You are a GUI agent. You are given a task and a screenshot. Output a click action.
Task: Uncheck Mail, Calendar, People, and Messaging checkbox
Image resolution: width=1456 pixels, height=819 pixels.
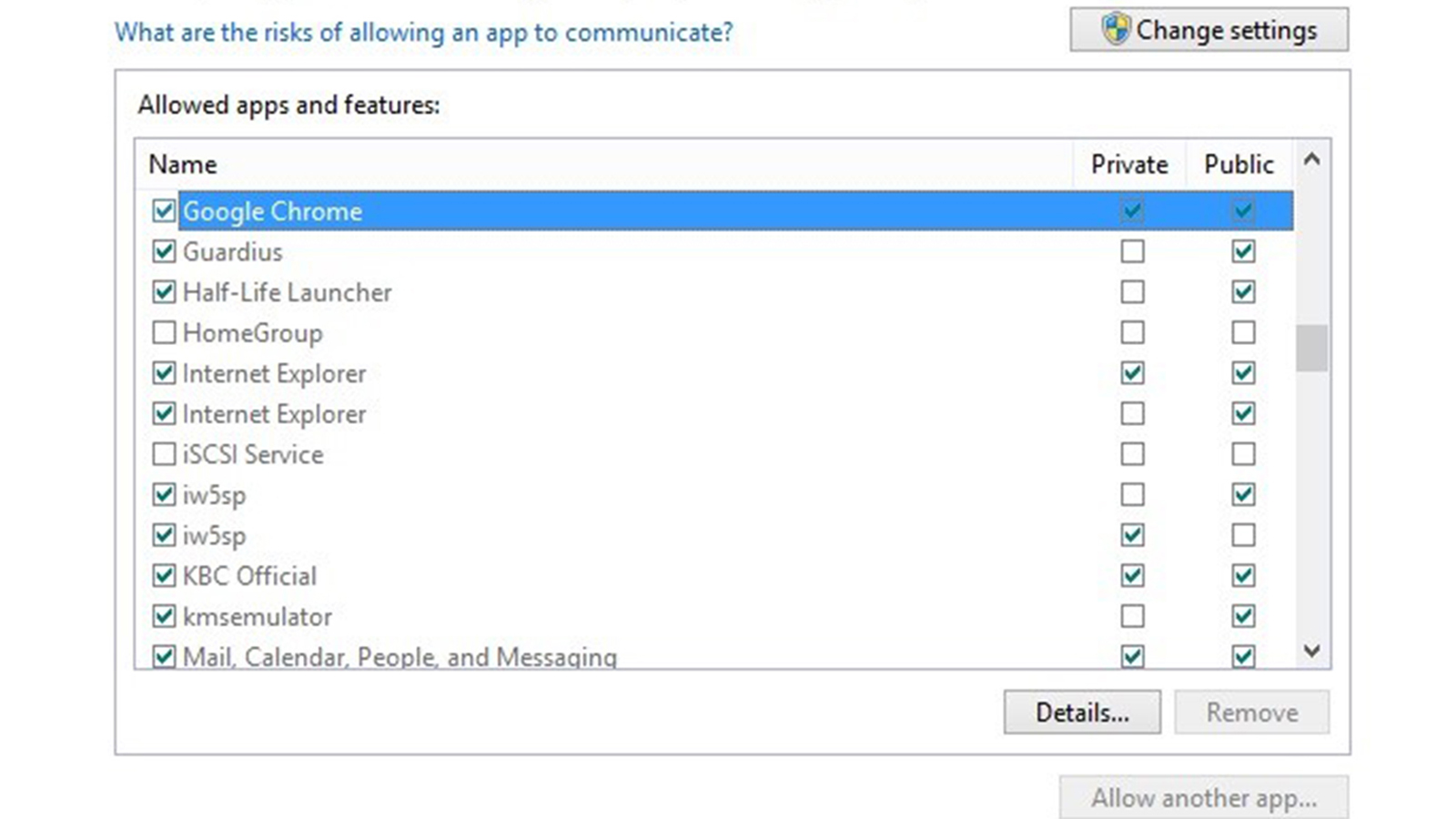tap(164, 656)
